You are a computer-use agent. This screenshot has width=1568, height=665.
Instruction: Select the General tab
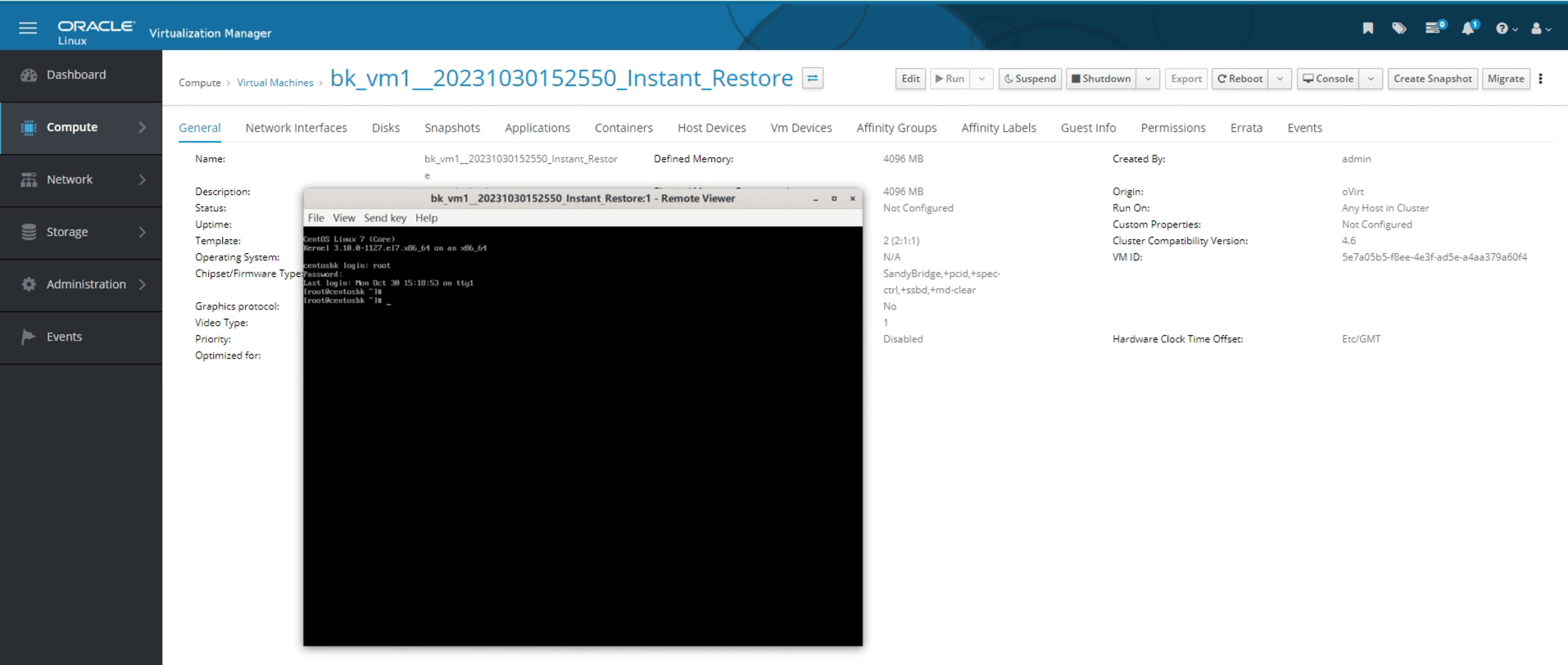pos(200,128)
